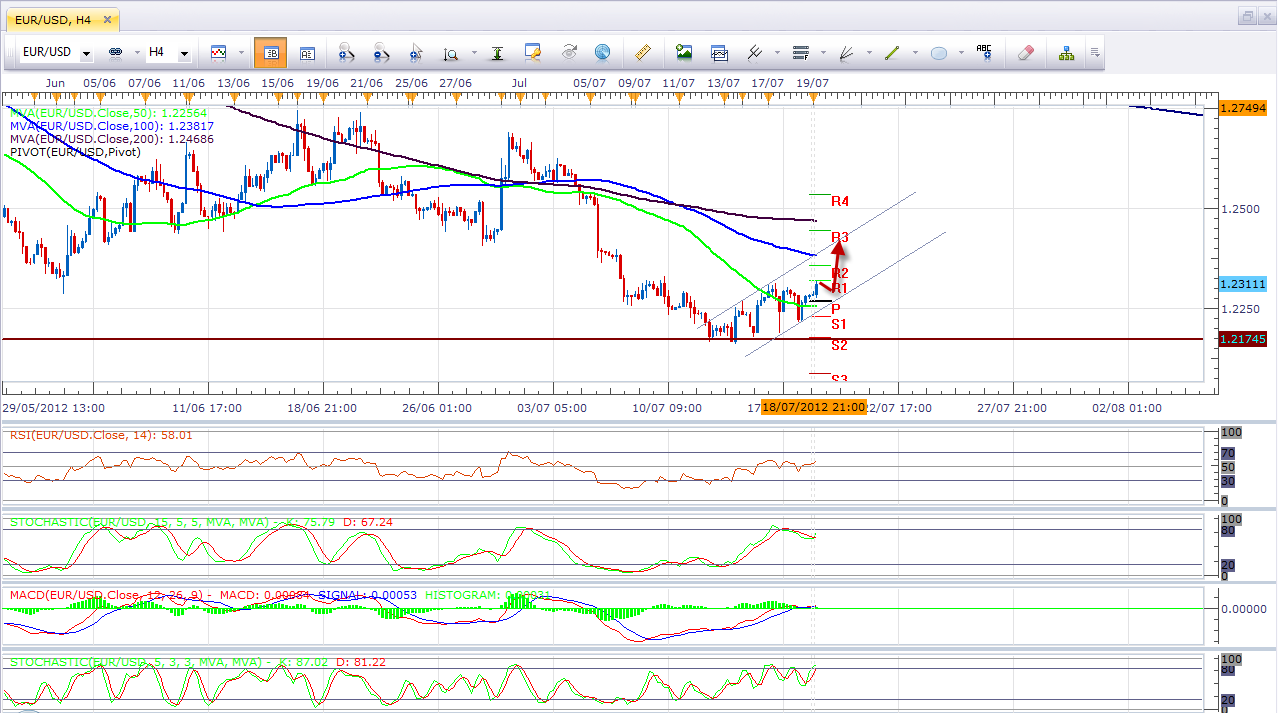Select the green trend line tool
Image resolution: width=1278 pixels, height=713 pixels.
[x=893, y=52]
